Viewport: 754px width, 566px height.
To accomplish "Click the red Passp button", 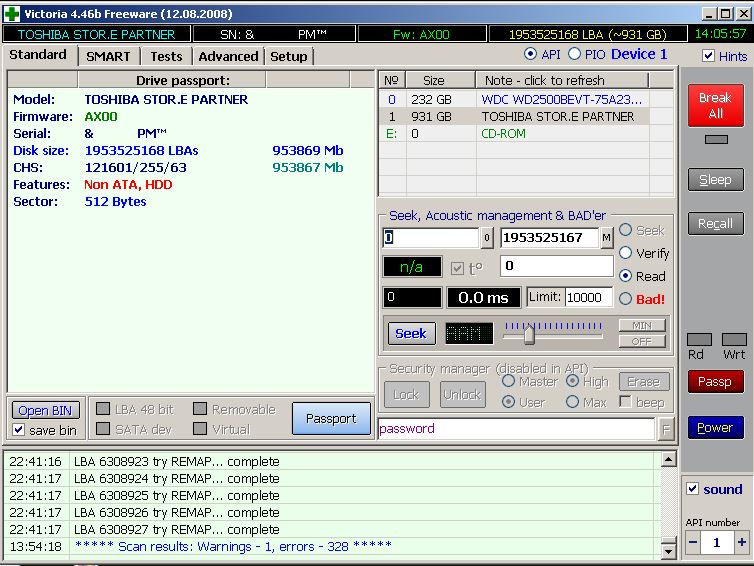I will point(714,381).
